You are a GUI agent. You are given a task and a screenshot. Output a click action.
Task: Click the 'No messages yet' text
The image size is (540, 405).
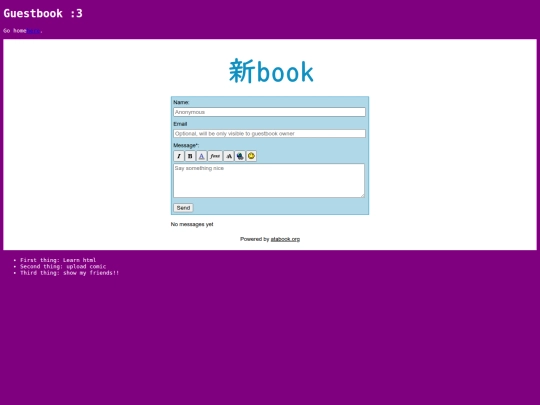pyautogui.click(x=192, y=224)
